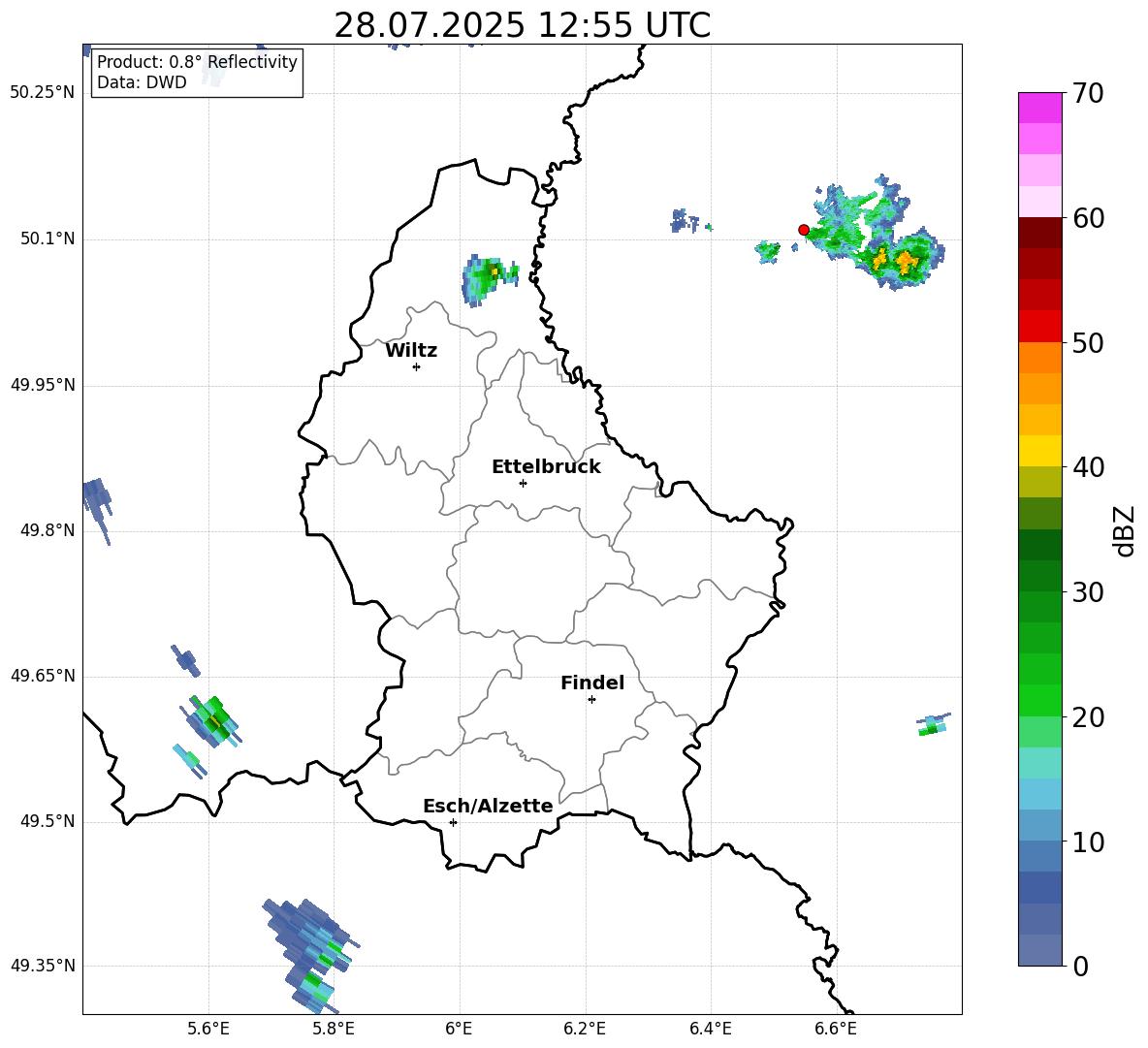Pick the dark maroon swatch just below 60 dBZ
This screenshot has width=1148, height=1048.
pyautogui.click(x=1039, y=233)
